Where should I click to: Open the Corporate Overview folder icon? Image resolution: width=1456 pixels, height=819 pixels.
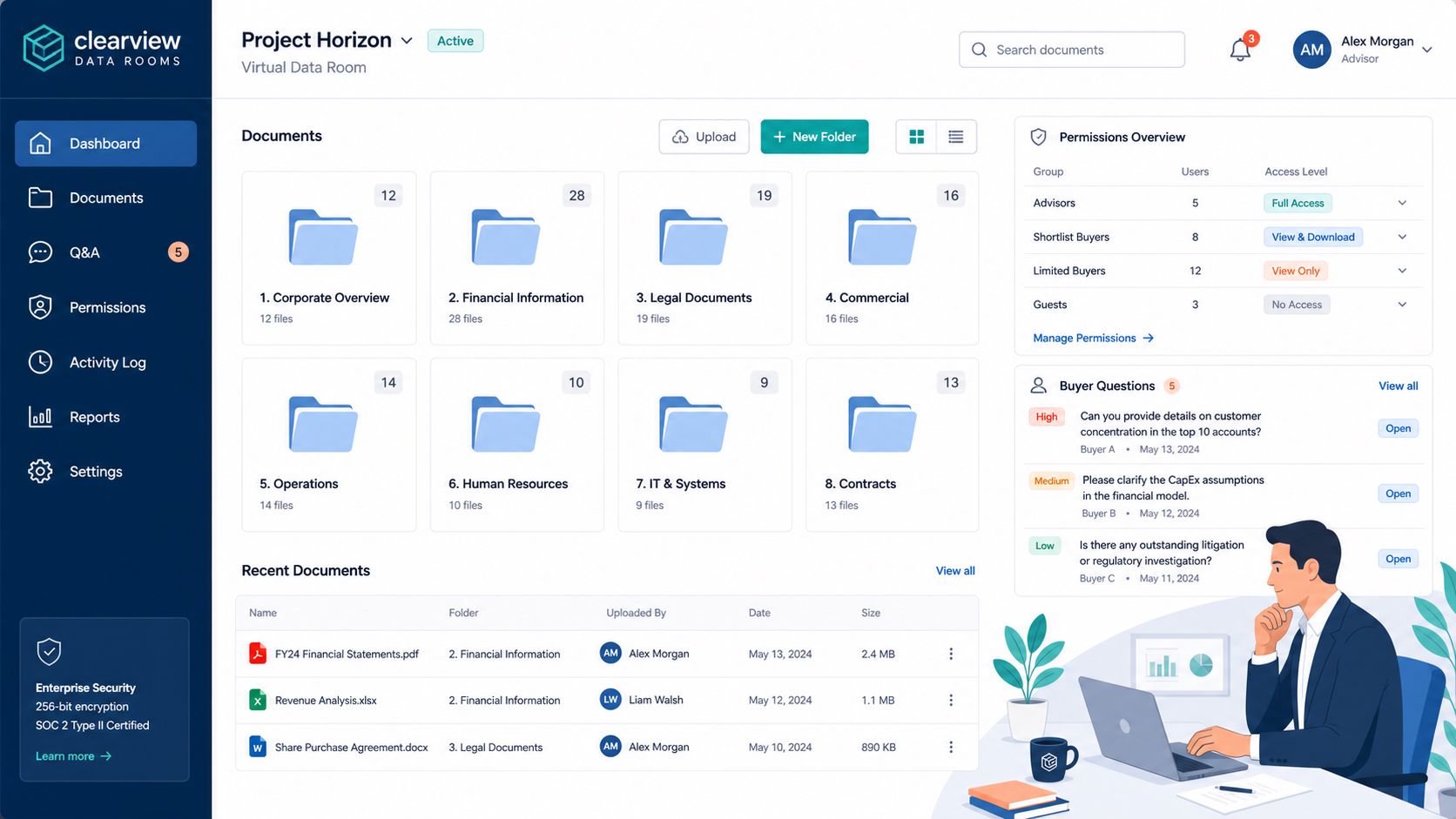click(x=323, y=237)
